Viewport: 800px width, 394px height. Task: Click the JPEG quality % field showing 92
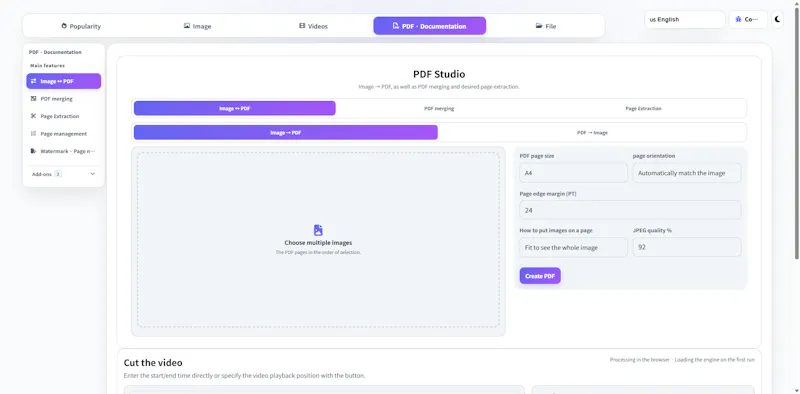[687, 248]
